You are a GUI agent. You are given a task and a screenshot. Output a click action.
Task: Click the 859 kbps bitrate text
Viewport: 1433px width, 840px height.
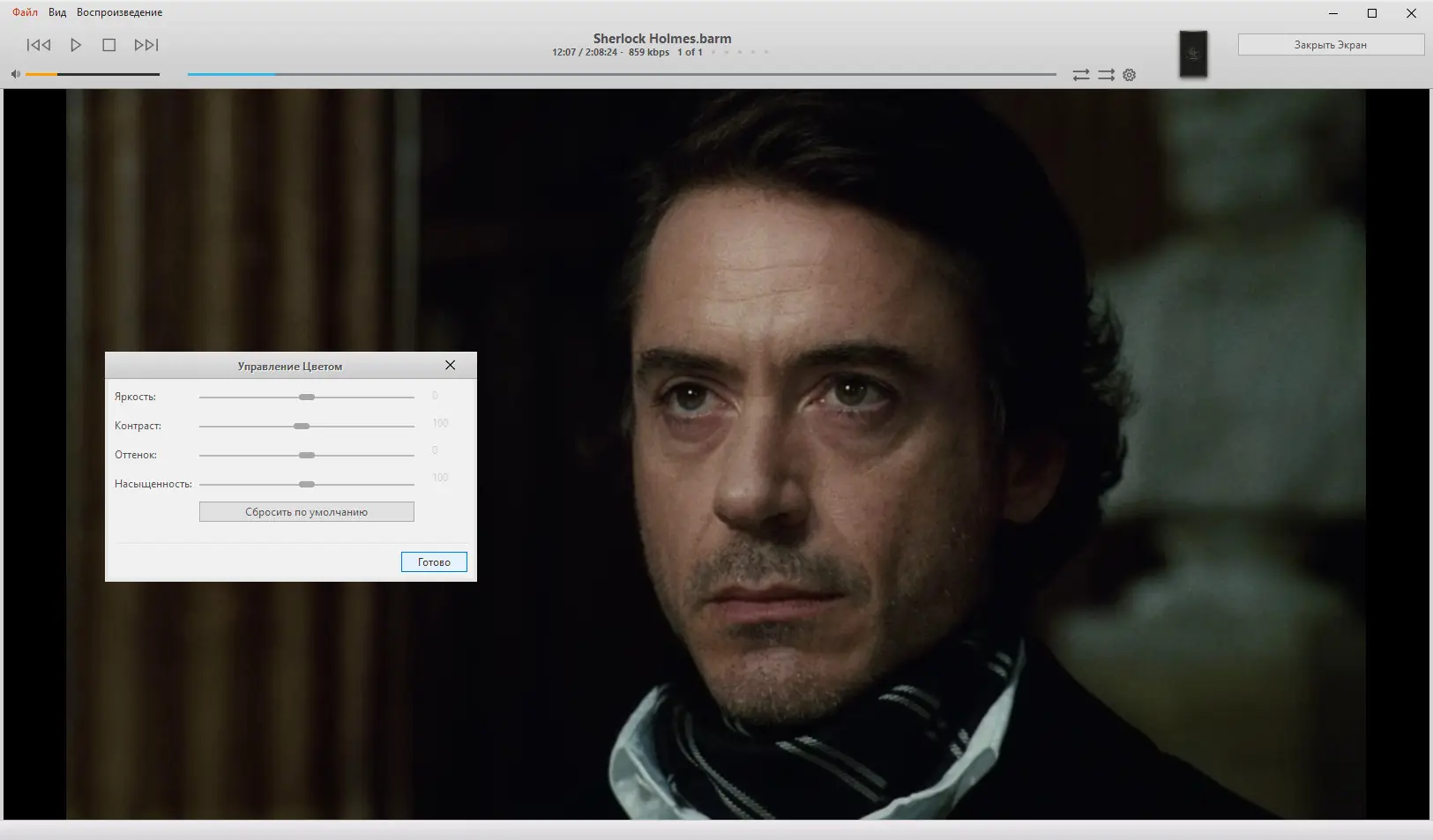(649, 53)
